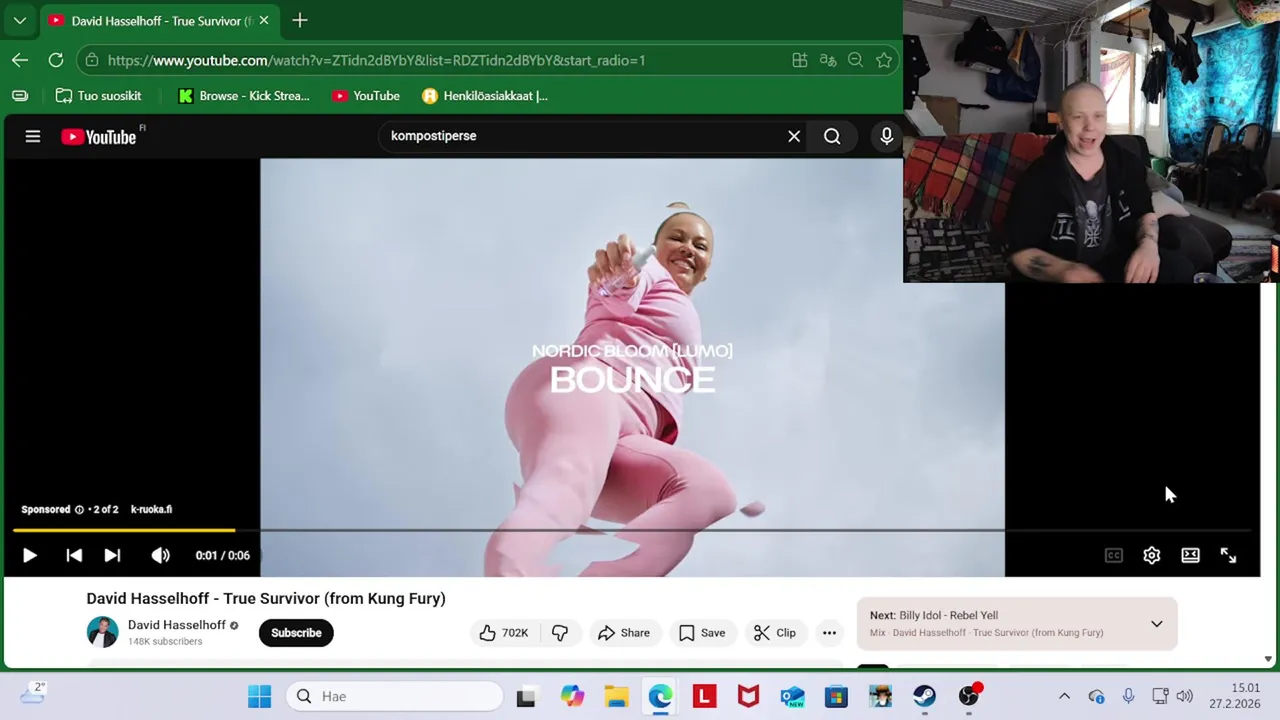Open the Browse - Kick Strea... bookmark
The height and width of the screenshot is (720, 1280).
244,96
